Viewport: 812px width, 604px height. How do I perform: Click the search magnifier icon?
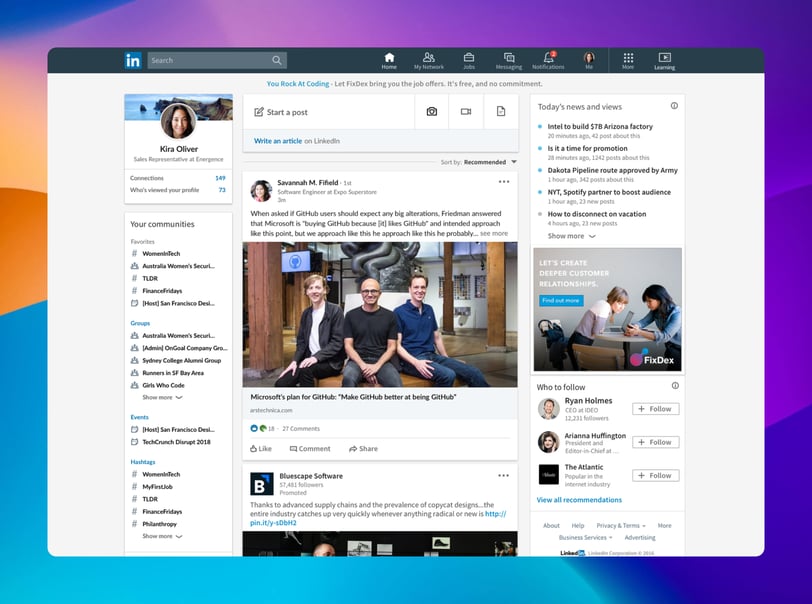277,61
